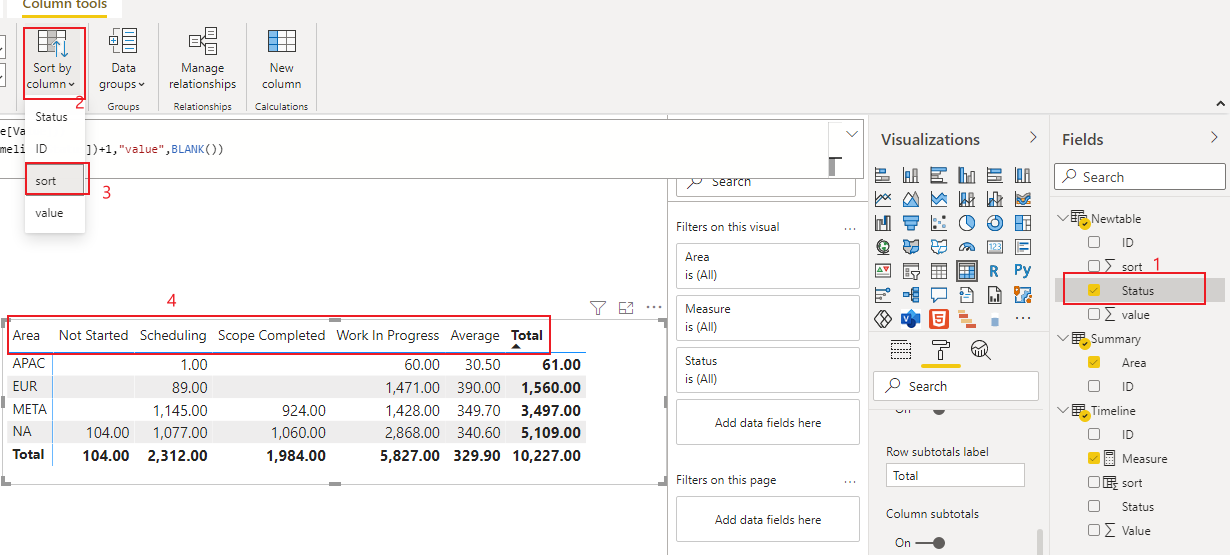1230x555 pixels.
Task: Select the KPI visual
Action: [x=883, y=271]
